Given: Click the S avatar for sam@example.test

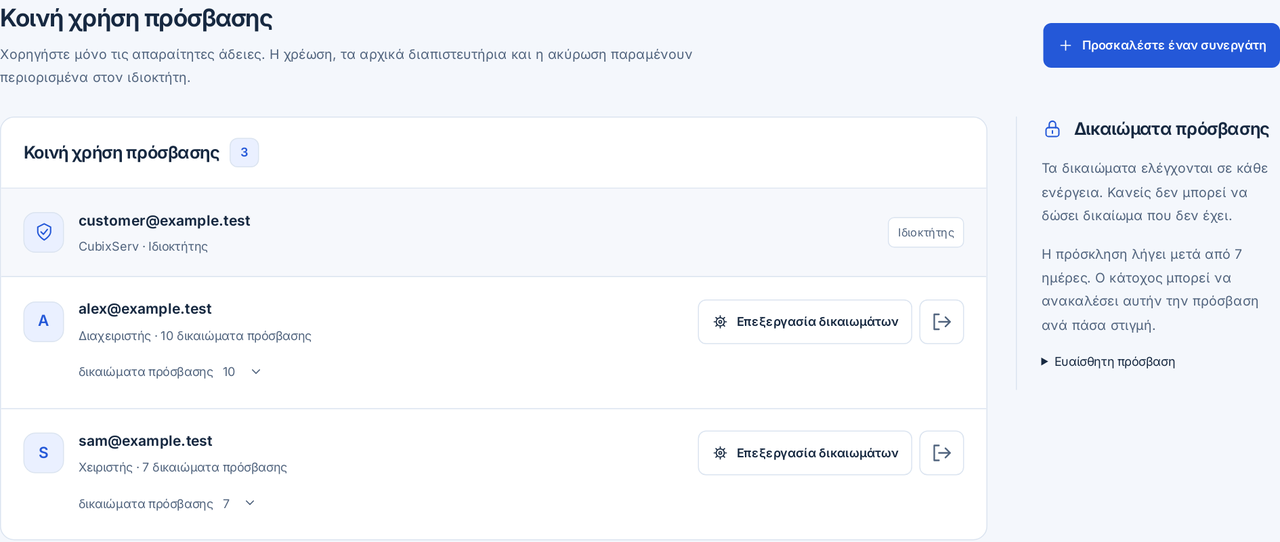Looking at the screenshot, I should click(44, 453).
